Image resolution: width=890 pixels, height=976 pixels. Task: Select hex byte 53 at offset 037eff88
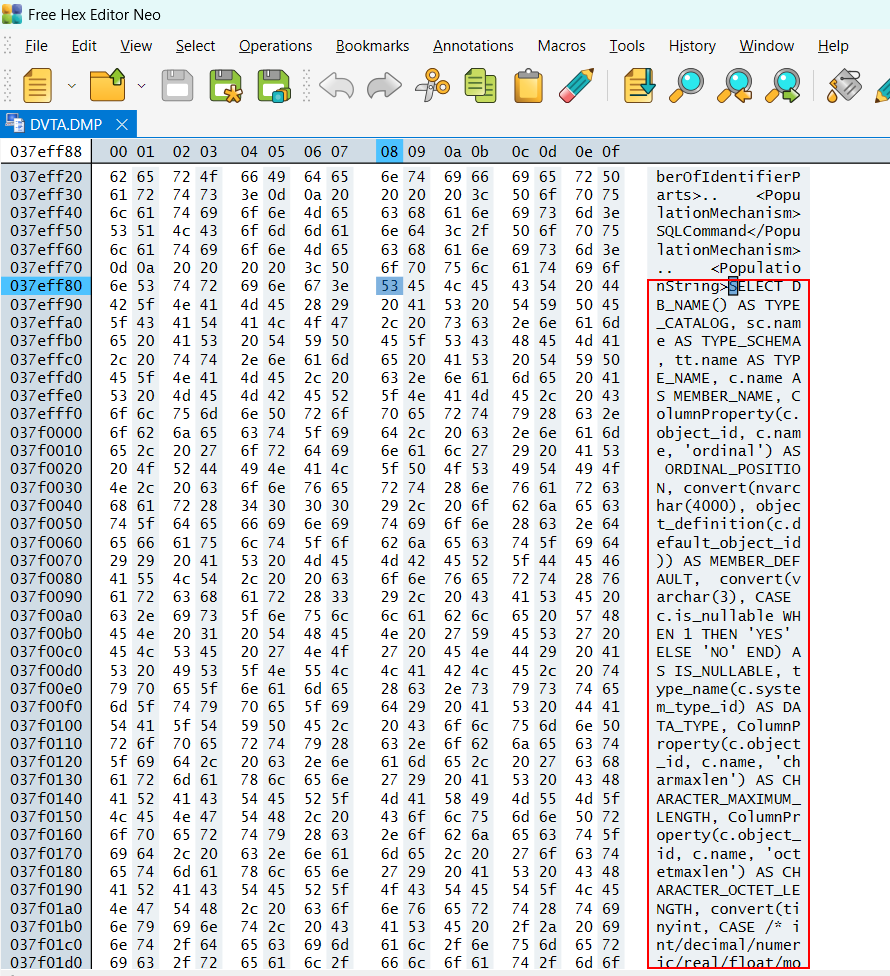point(388,287)
